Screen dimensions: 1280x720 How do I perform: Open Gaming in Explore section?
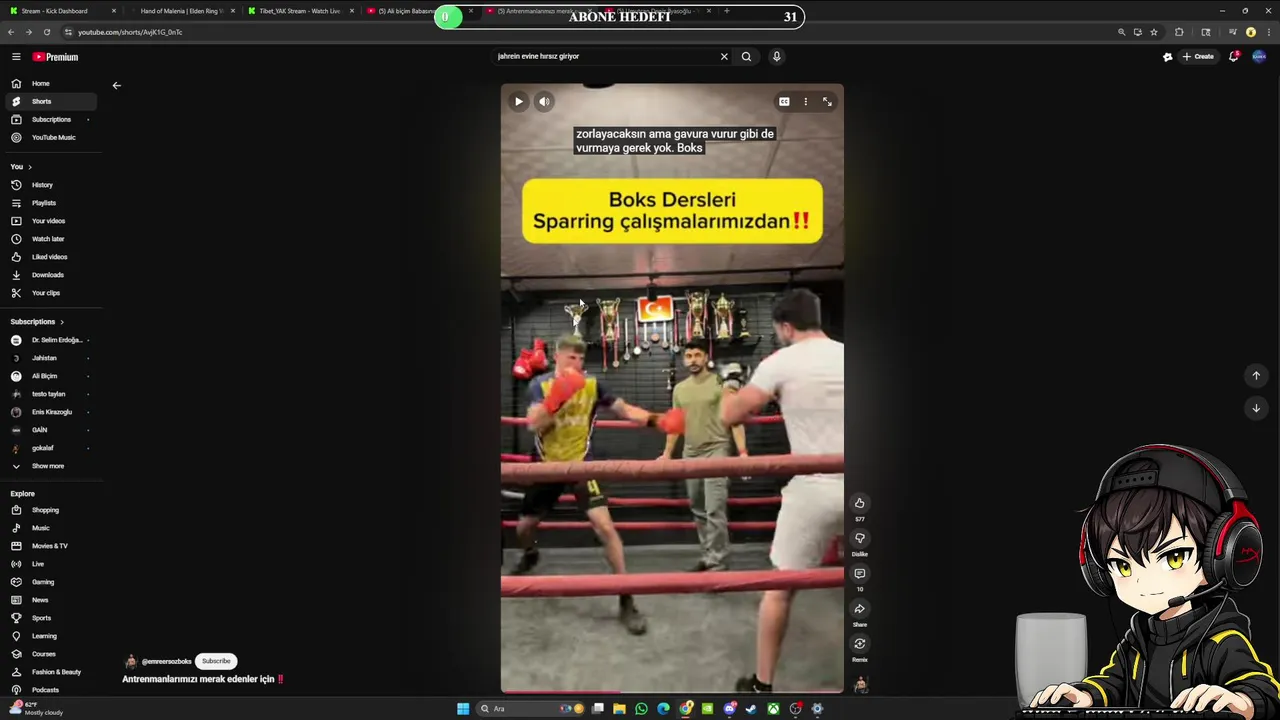point(50,582)
